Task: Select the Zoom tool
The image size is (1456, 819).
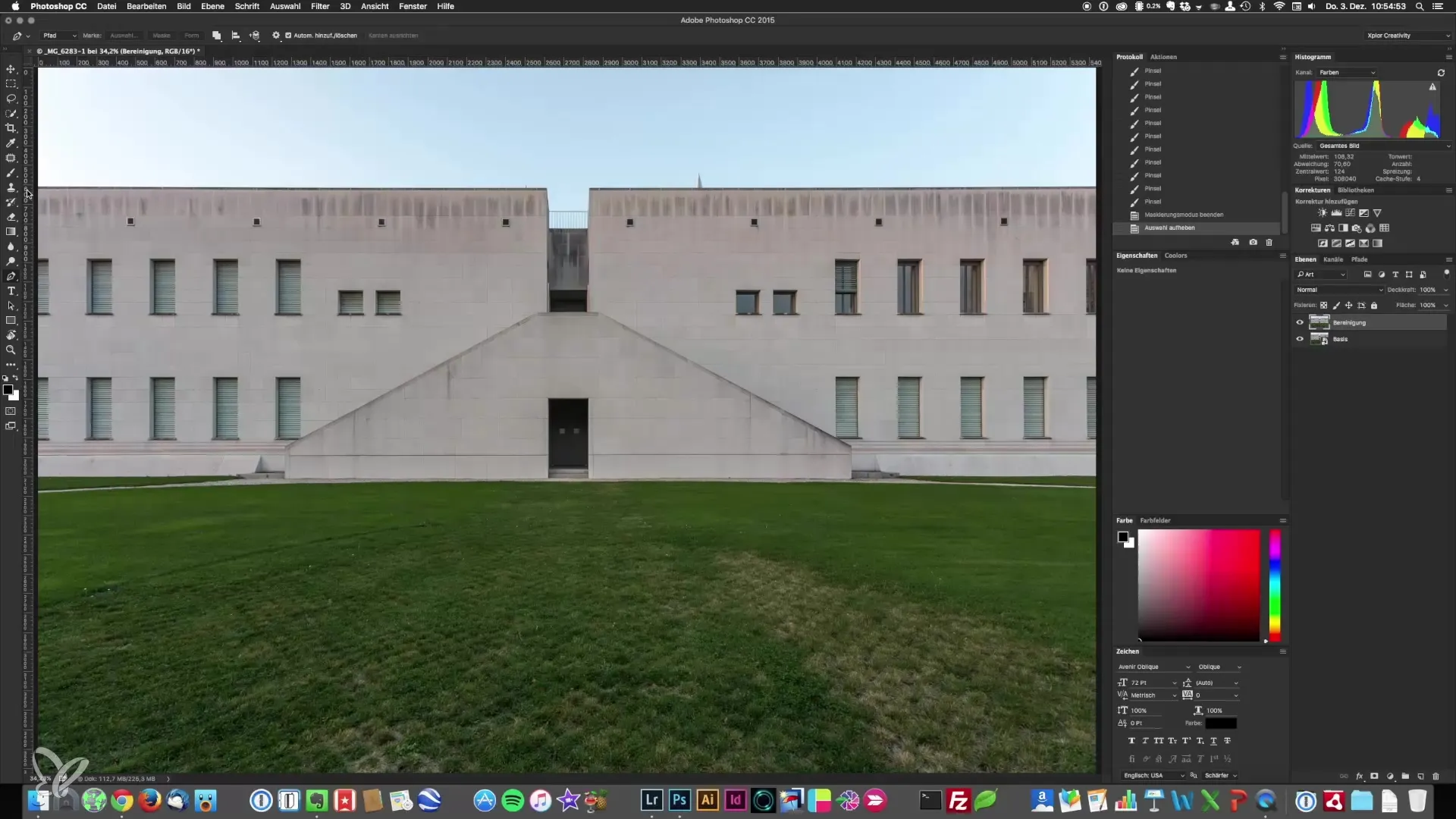Action: click(11, 350)
